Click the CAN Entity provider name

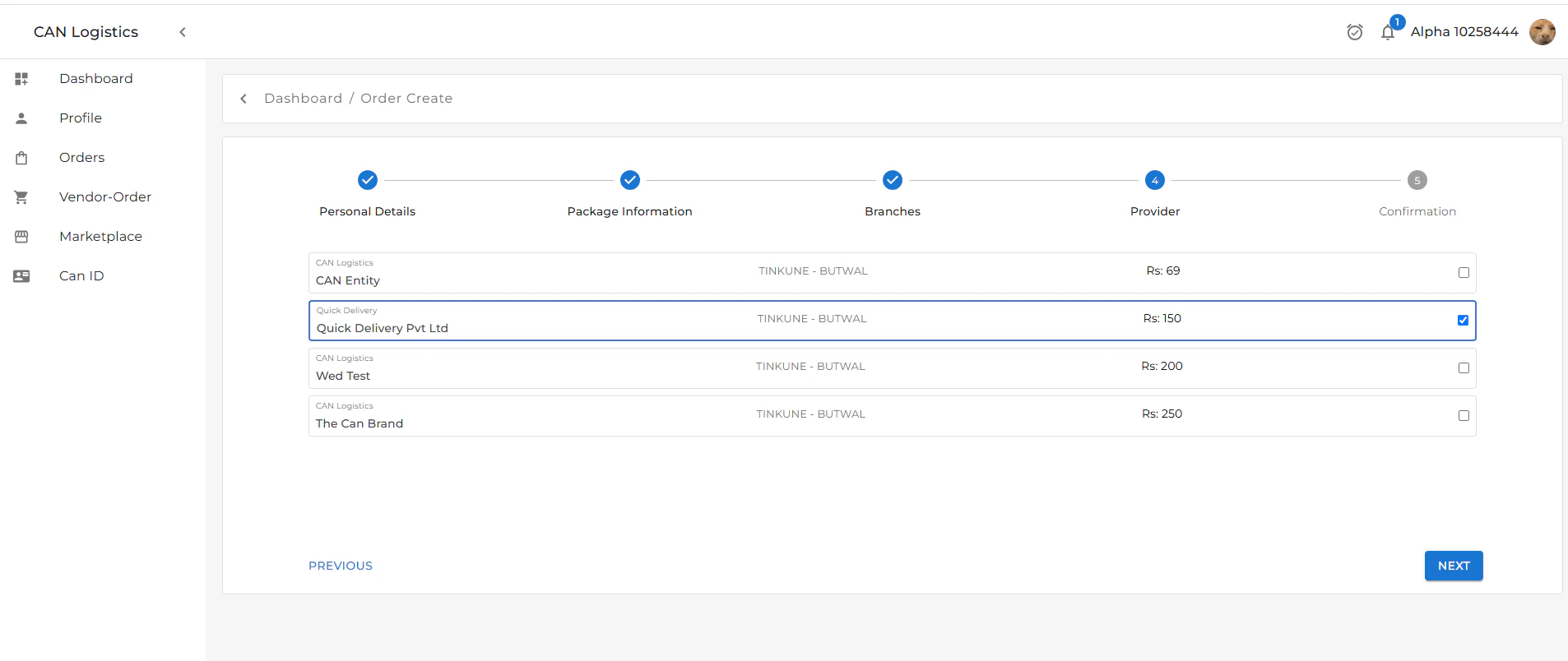pyautogui.click(x=348, y=280)
